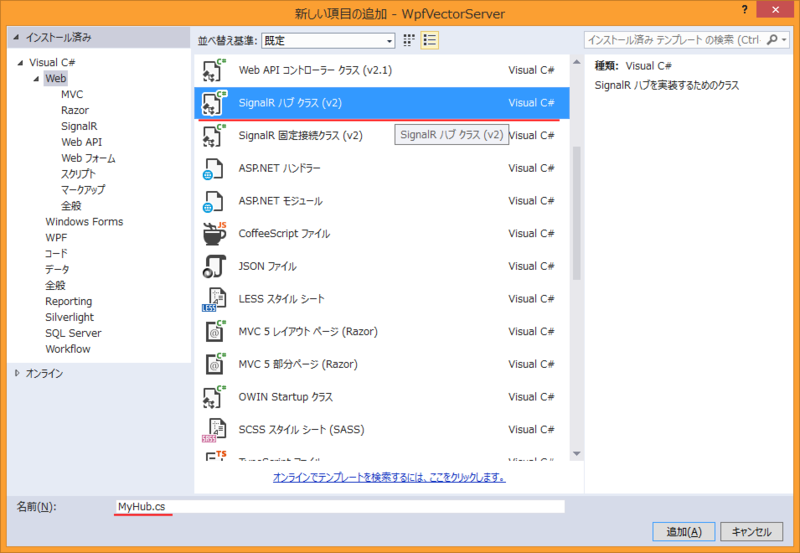Switch to small icons grid view

point(409,40)
